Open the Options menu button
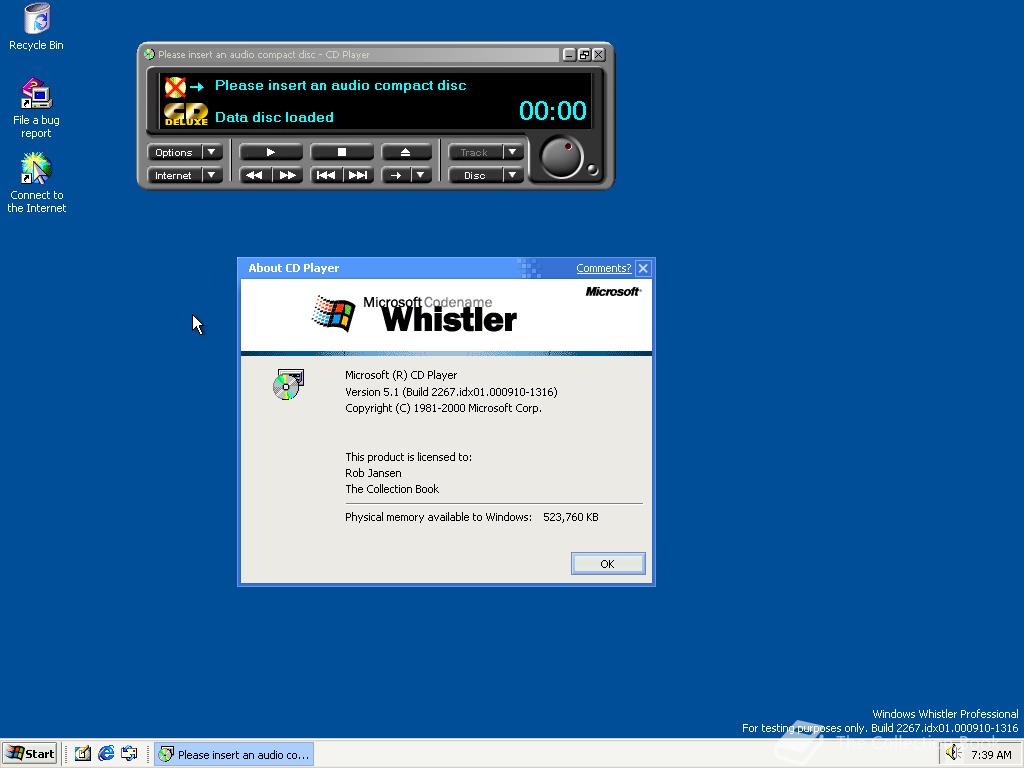Screen dimensions: 1024x768 coord(174,152)
